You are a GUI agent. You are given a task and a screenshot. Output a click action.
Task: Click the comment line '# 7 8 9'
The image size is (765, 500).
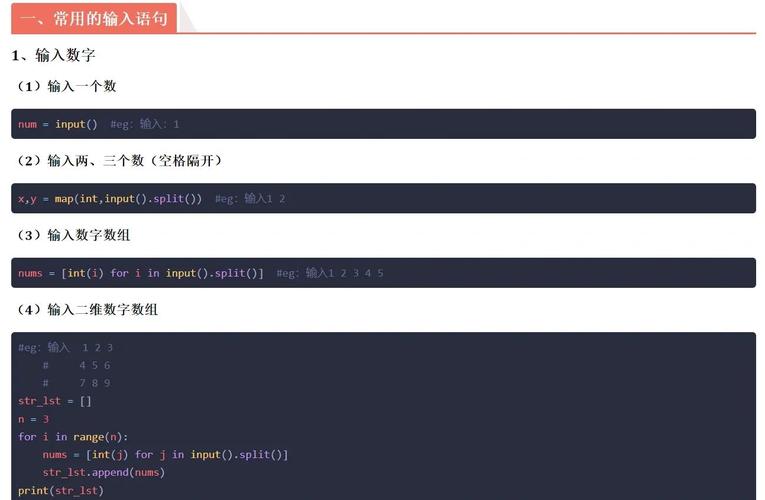76,383
